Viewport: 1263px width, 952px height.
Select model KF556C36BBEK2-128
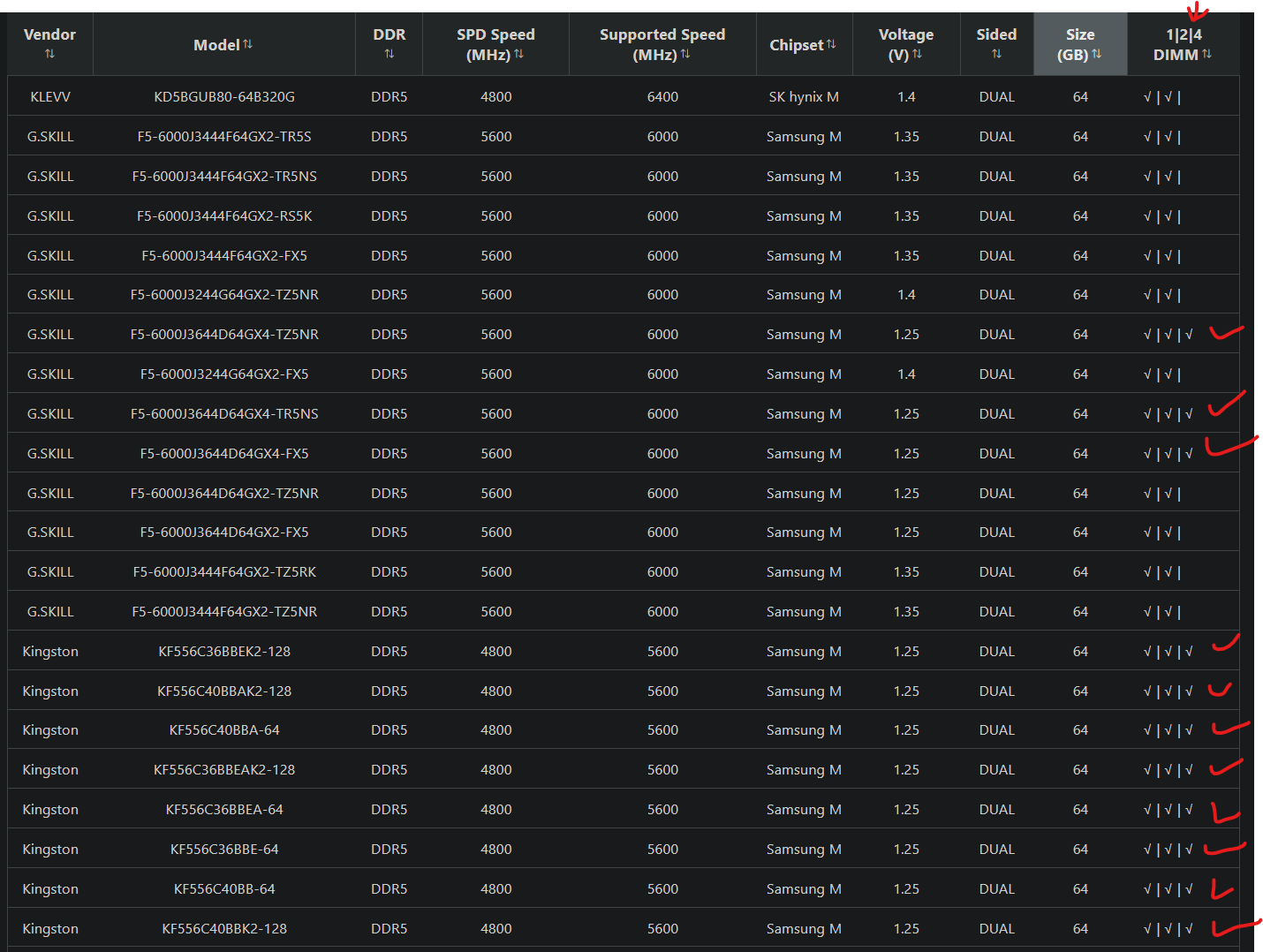(x=224, y=652)
